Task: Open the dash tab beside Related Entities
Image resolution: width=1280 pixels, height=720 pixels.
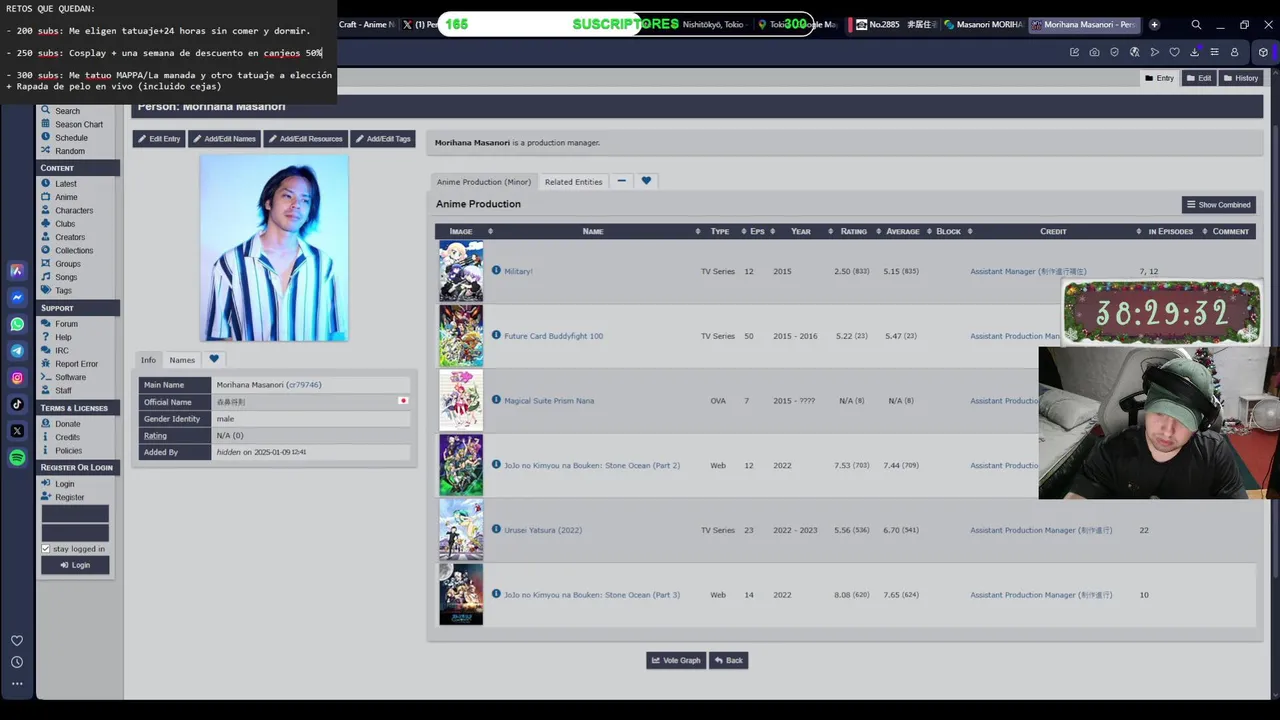Action: click(x=621, y=181)
